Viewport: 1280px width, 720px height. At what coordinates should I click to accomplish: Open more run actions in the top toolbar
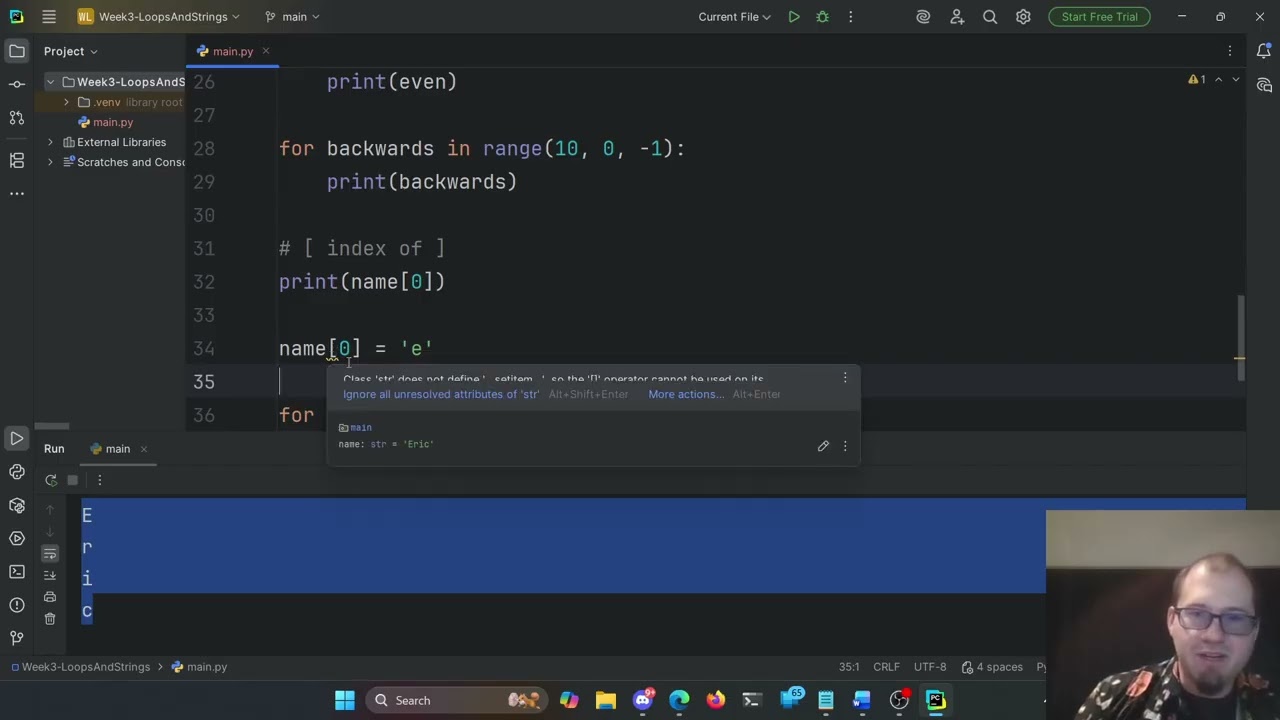851,17
